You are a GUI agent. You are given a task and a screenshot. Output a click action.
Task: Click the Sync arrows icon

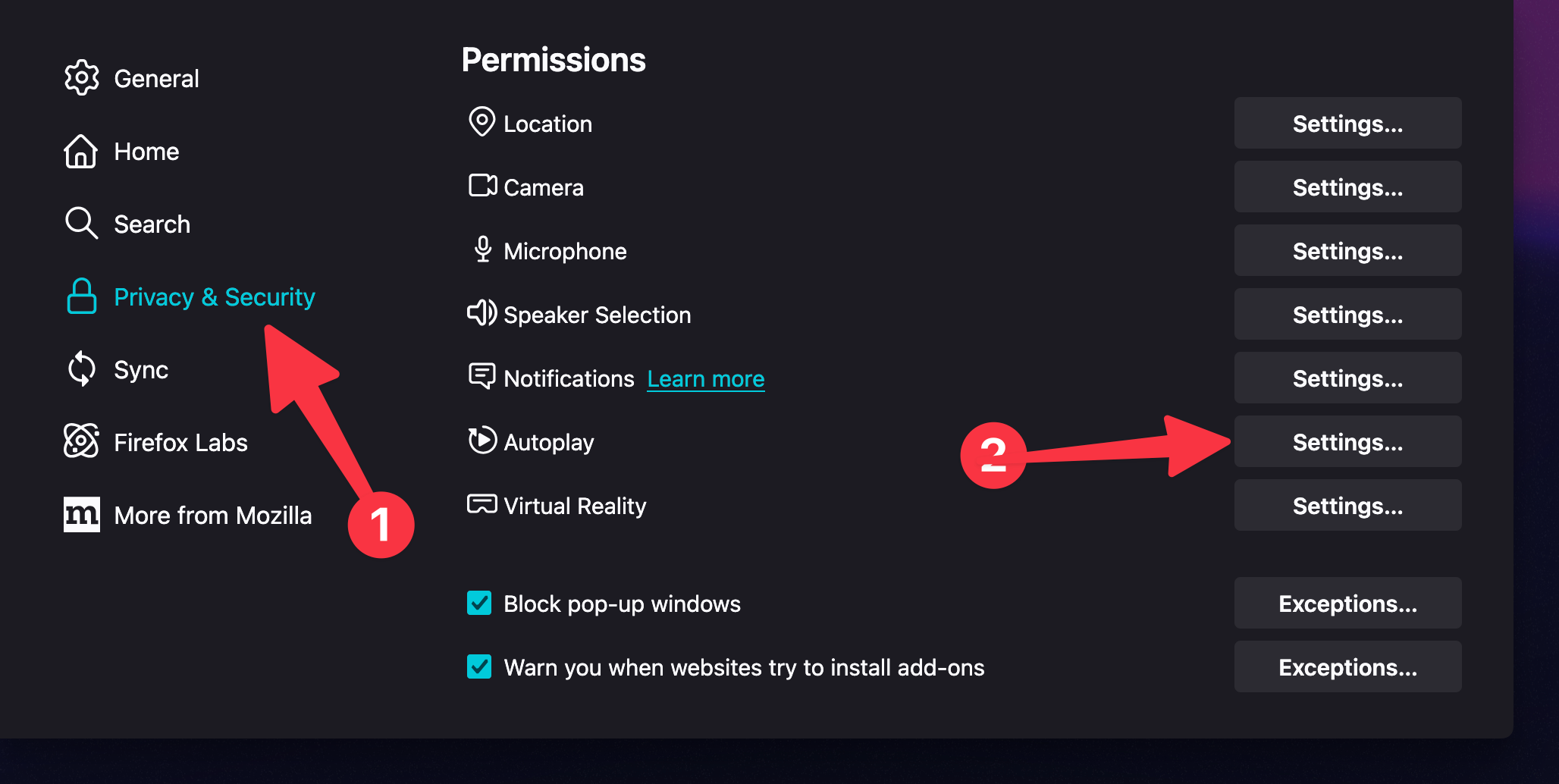tap(81, 369)
